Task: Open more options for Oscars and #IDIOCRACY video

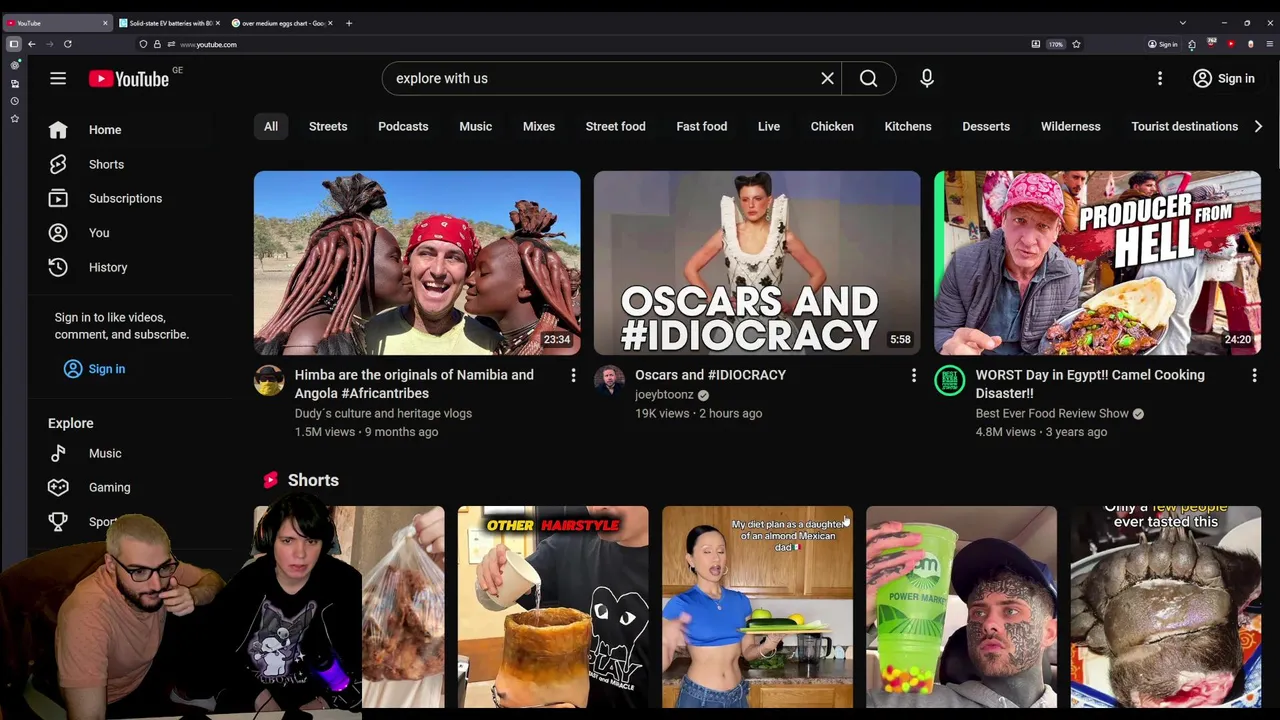Action: (x=913, y=375)
